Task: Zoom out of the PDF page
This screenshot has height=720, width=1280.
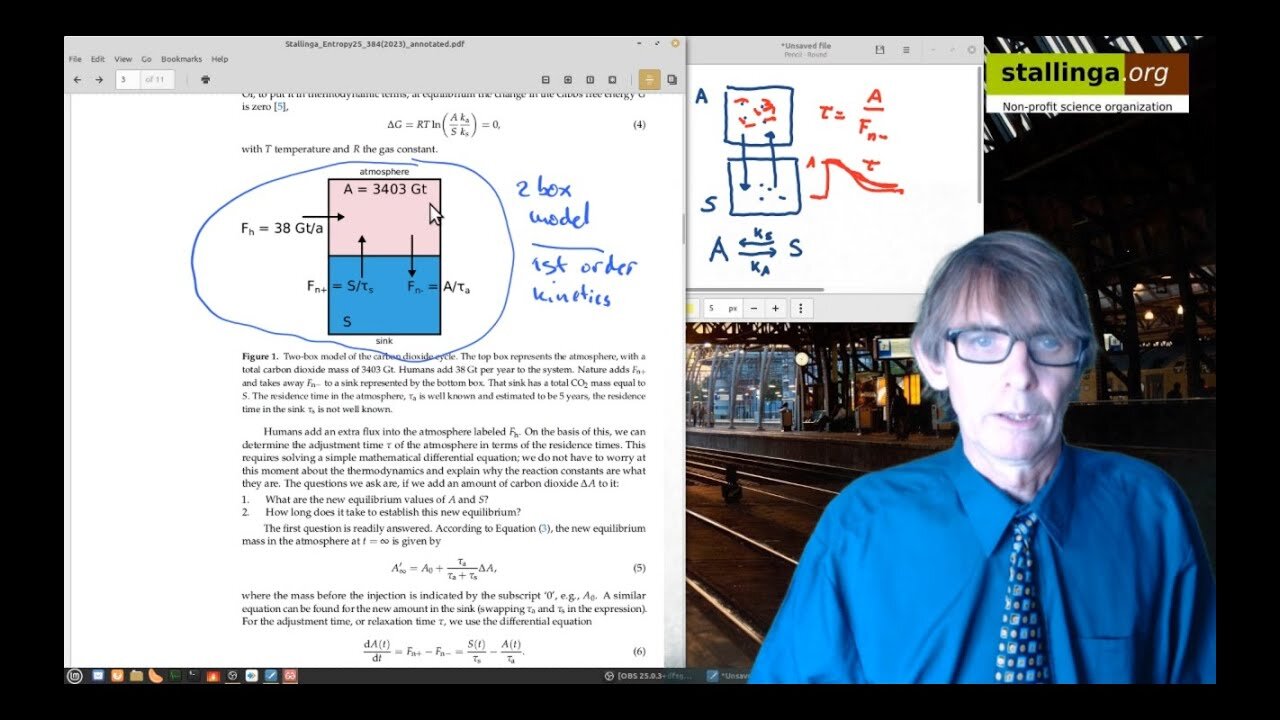Action: (546, 79)
